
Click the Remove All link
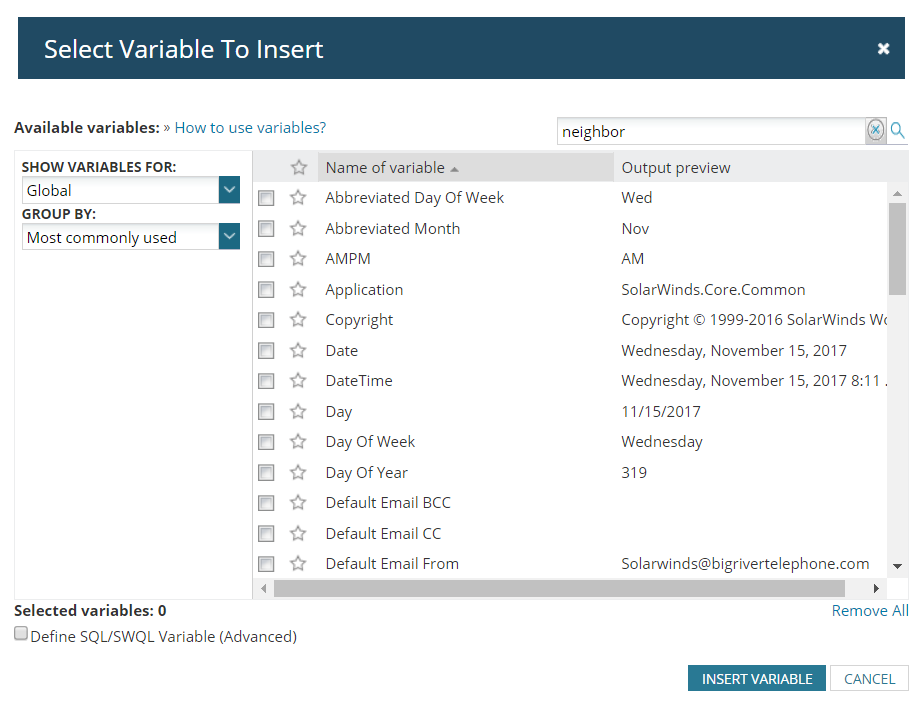[870, 611]
